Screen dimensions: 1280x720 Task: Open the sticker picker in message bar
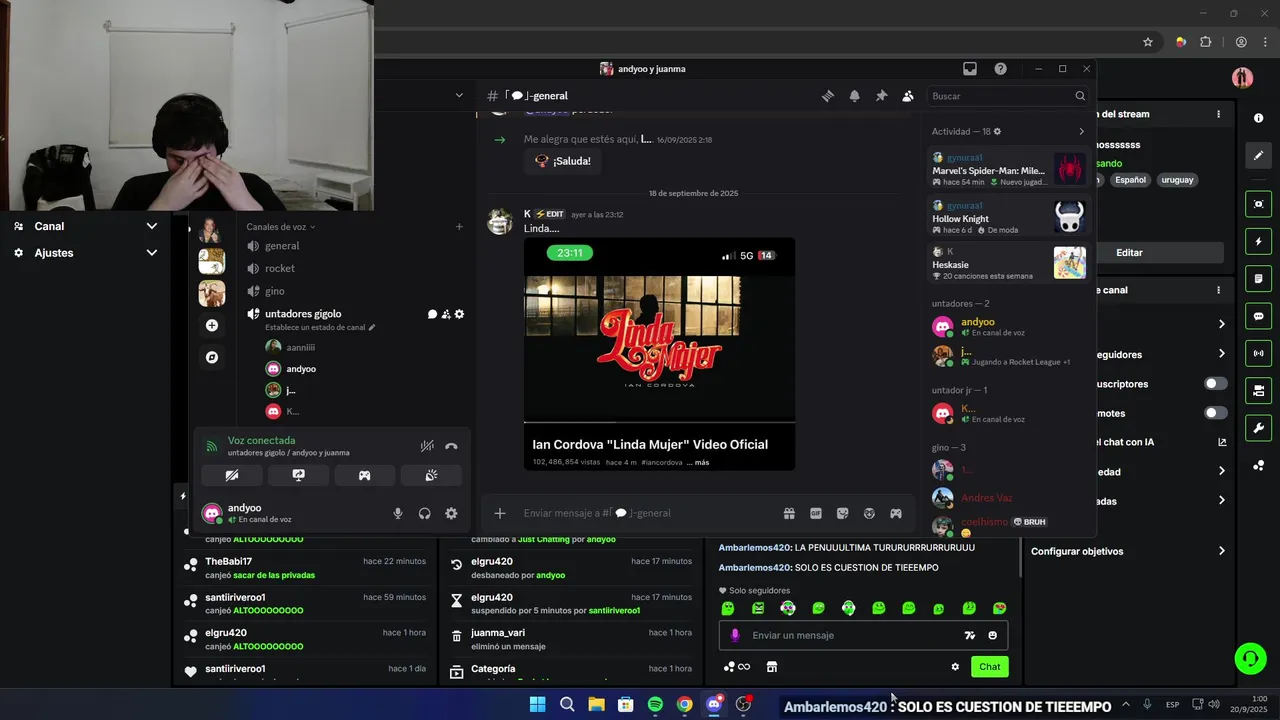(x=843, y=513)
